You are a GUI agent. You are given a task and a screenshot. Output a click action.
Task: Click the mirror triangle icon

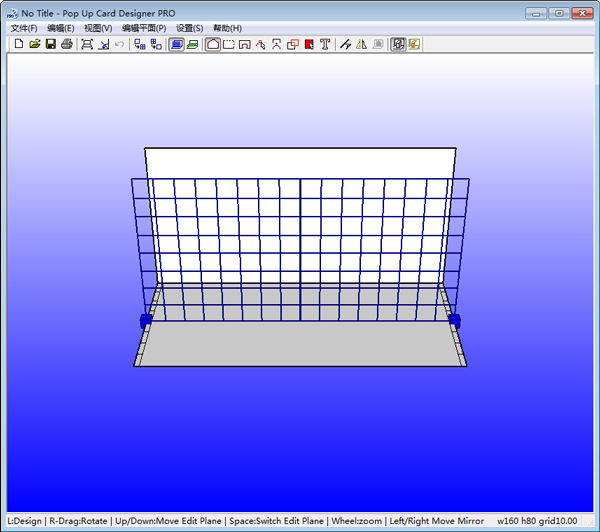362,44
